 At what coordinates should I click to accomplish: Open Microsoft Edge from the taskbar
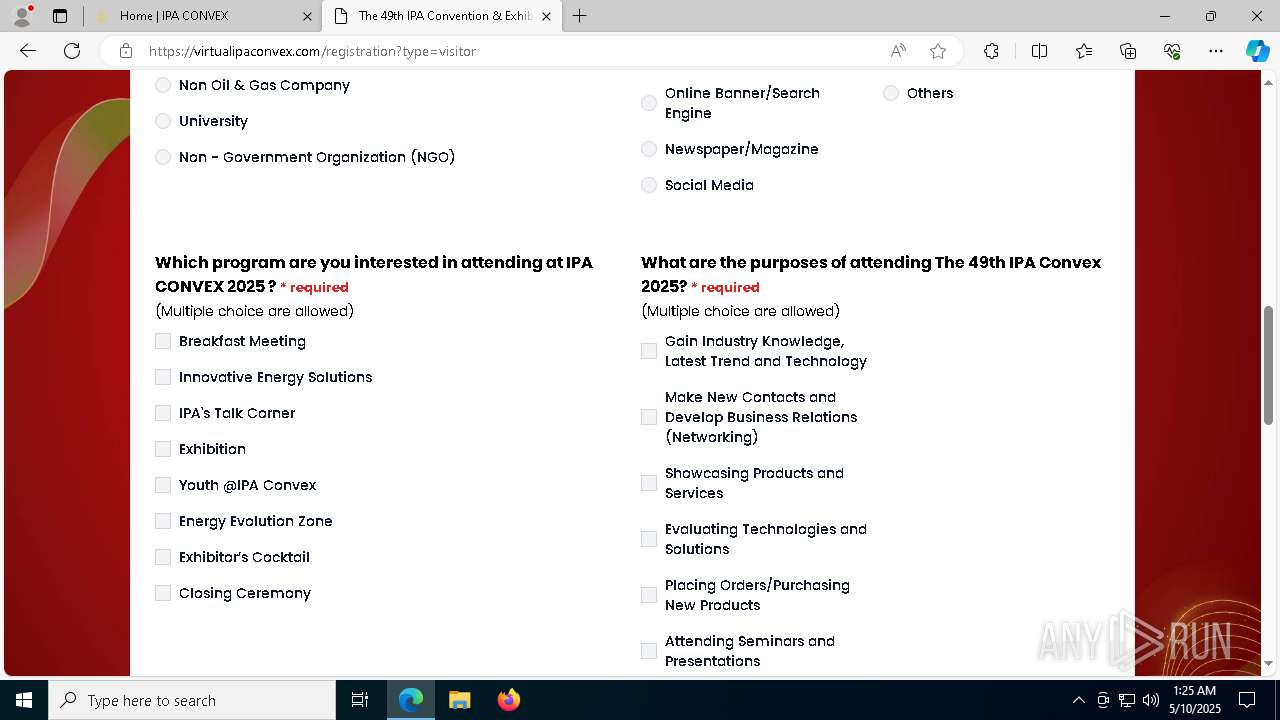[411, 700]
